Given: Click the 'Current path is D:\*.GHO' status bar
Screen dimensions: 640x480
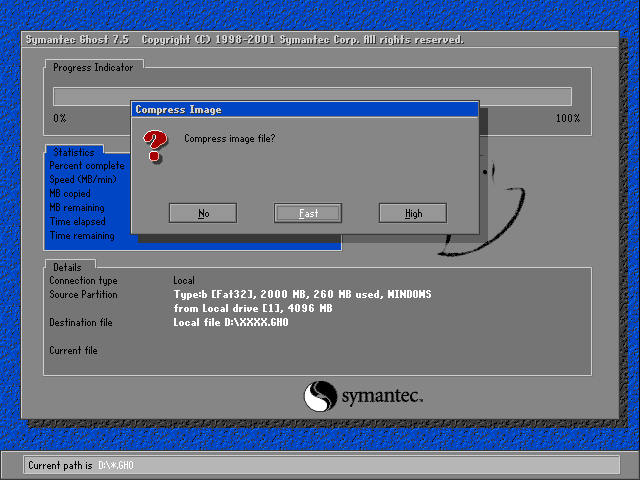Looking at the screenshot, I should coord(322,465).
